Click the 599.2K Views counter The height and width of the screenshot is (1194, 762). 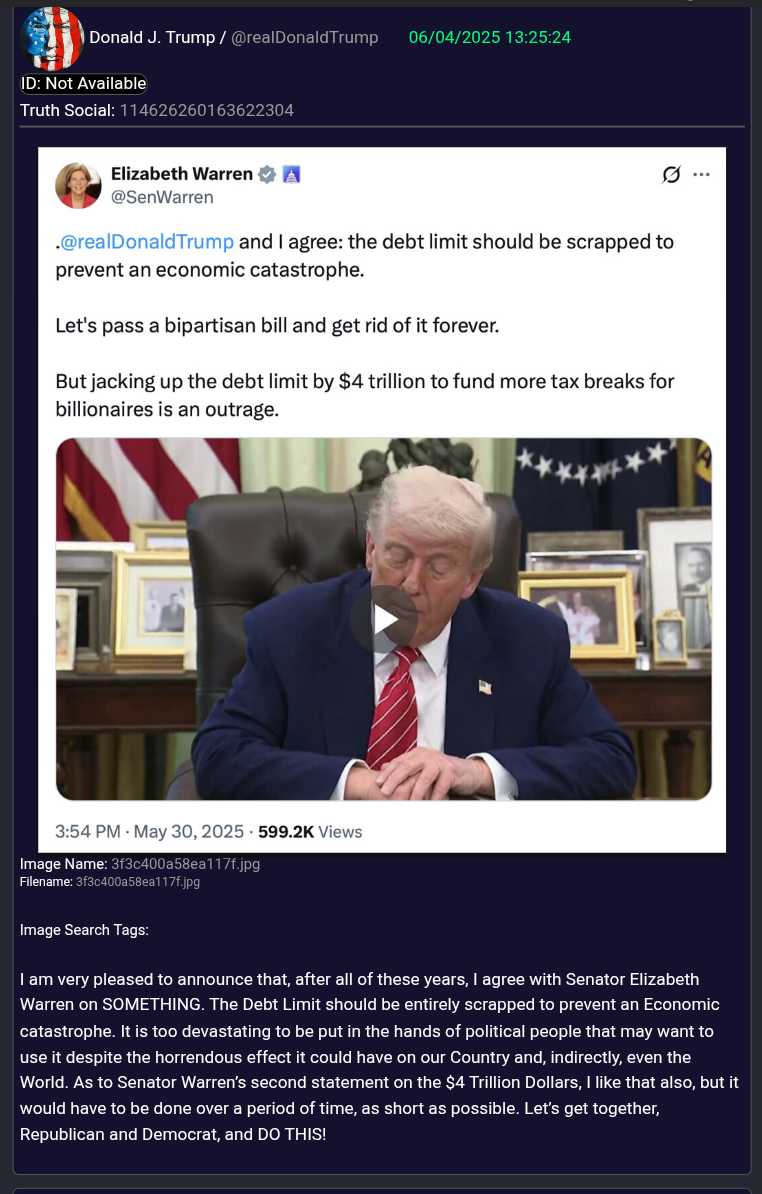click(310, 832)
